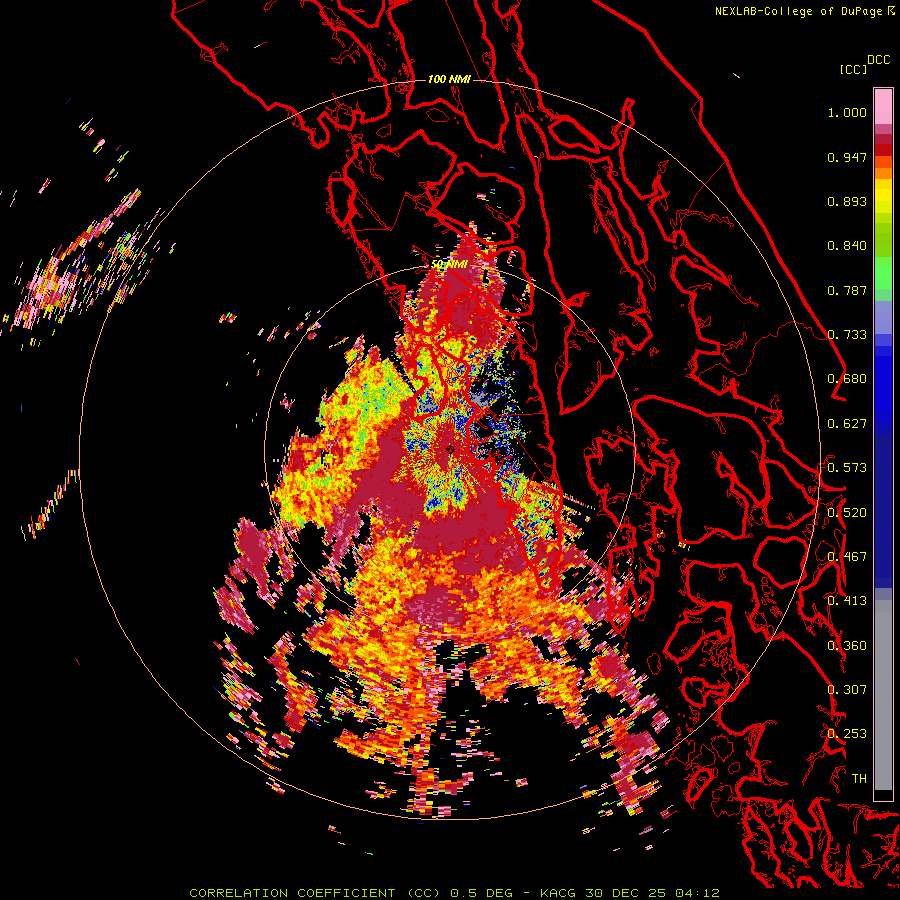Click the 1.000 scale value
Viewport: 900px width, 900px height.
pyautogui.click(x=847, y=112)
